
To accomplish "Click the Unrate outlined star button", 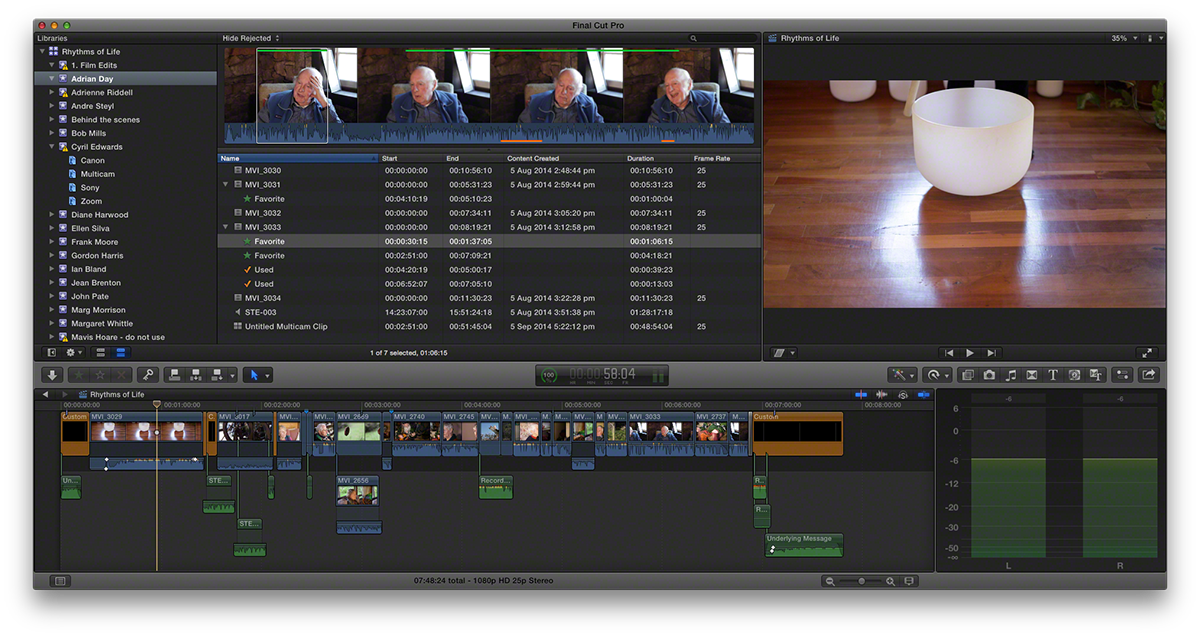I will coord(100,375).
